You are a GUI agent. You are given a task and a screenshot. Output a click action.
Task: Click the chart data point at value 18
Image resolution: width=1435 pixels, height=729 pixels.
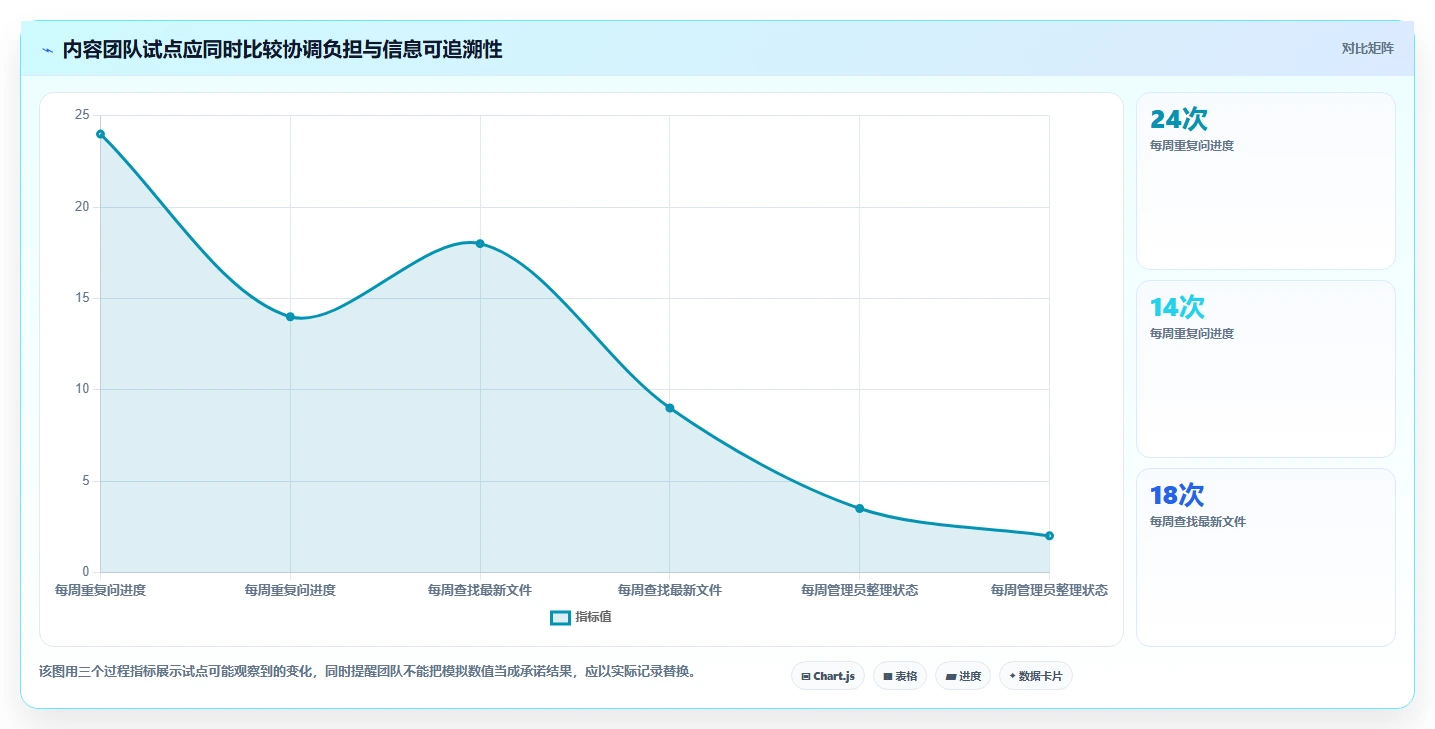480,244
